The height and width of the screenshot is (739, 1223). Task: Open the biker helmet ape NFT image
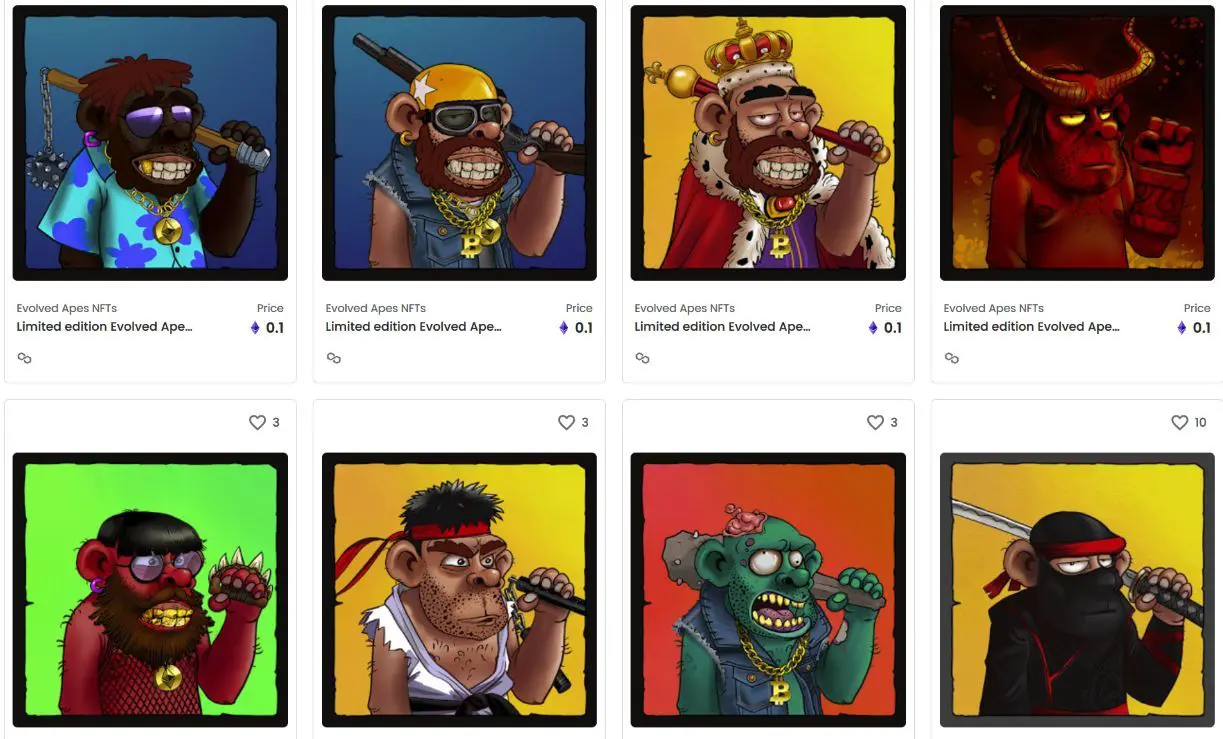tap(459, 143)
